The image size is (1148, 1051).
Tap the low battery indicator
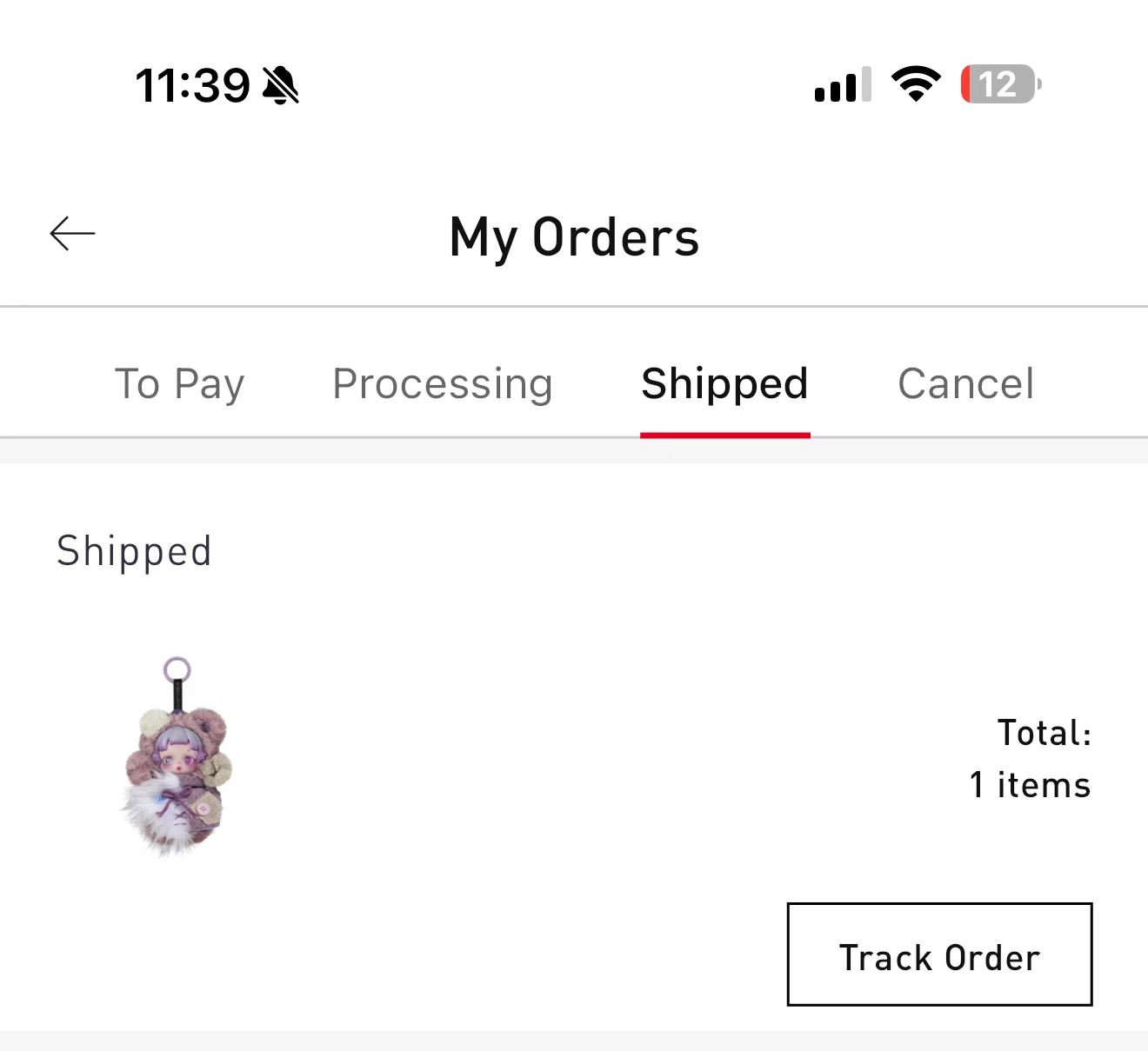(1000, 84)
